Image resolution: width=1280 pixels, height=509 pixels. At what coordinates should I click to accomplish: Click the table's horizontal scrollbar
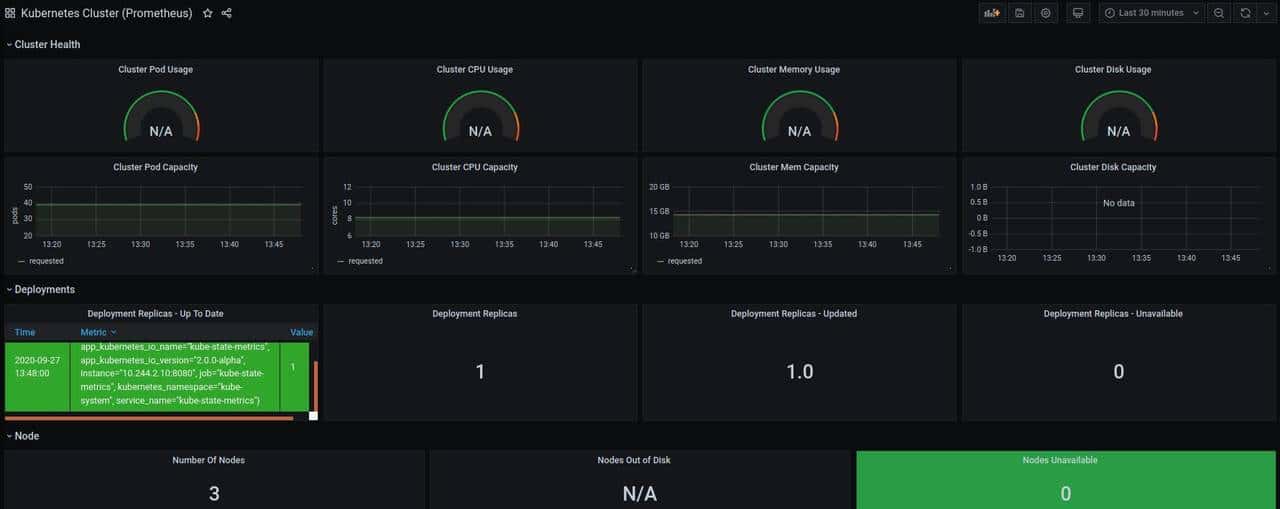pyautogui.click(x=150, y=418)
